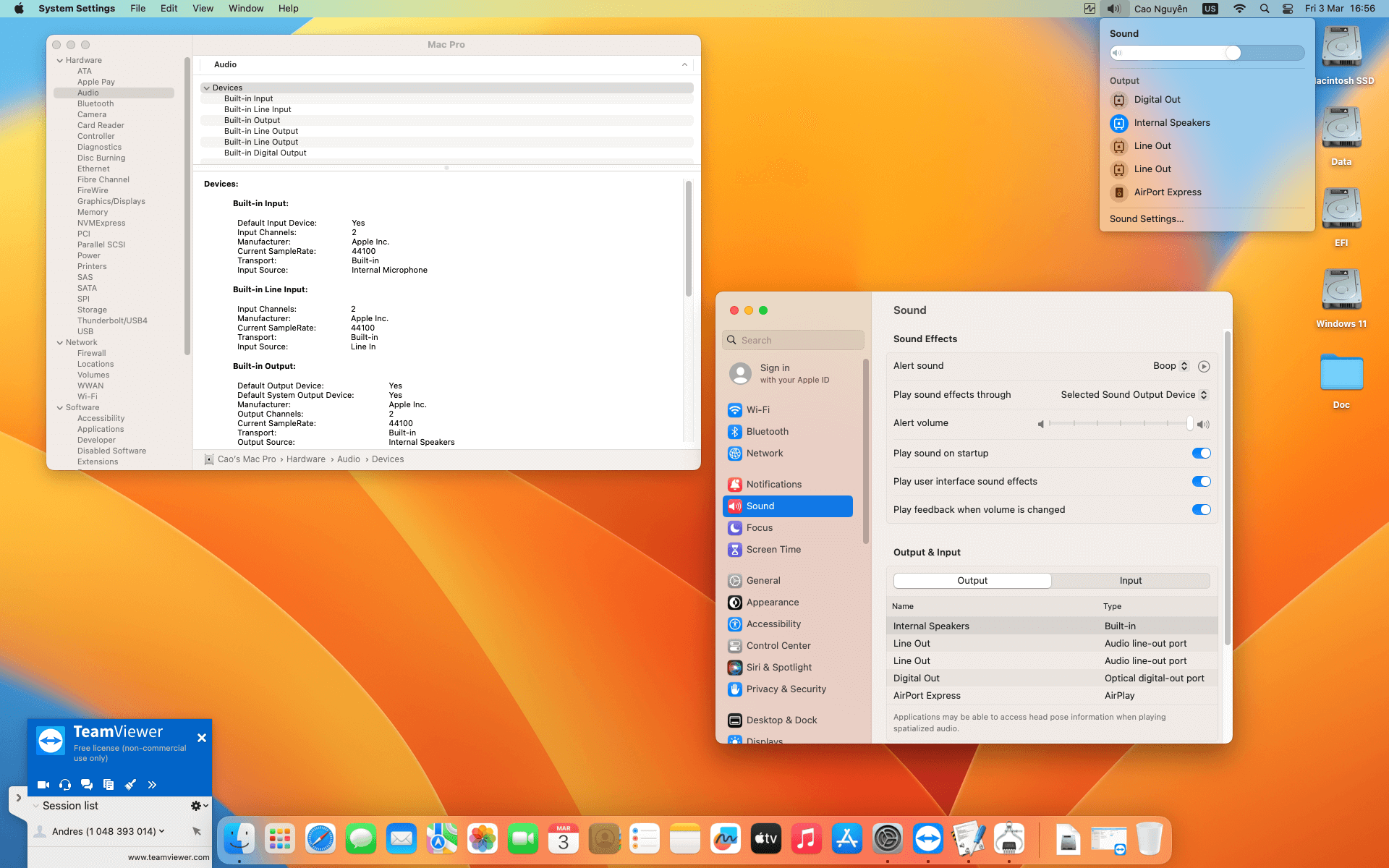Open TeamViewer chat icon
Image resolution: width=1389 pixels, height=868 pixels.
click(x=87, y=784)
